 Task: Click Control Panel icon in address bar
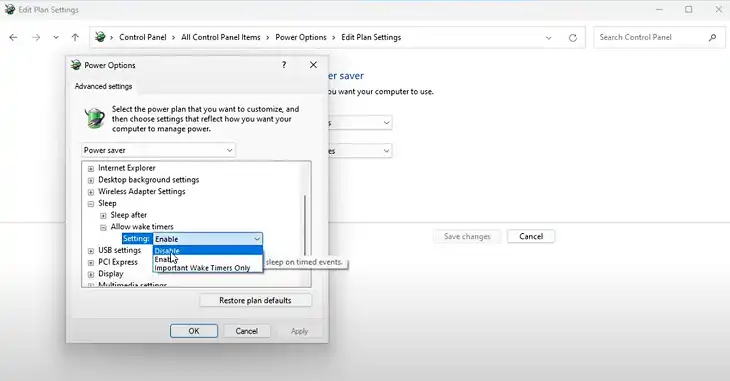100,37
